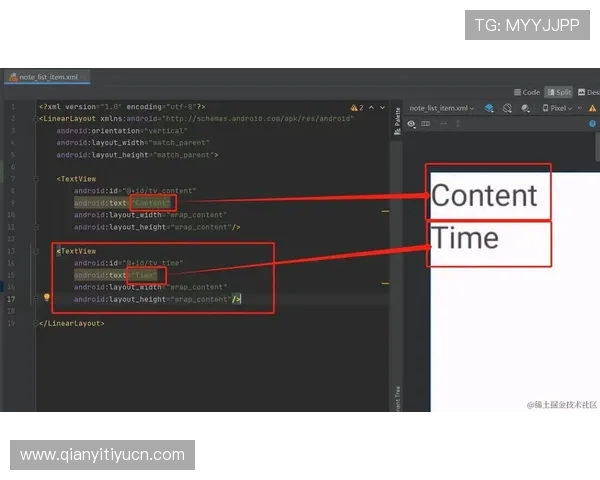The width and height of the screenshot is (600, 480).
Task: Click the baseline alignment icon
Action: [x=458, y=124]
